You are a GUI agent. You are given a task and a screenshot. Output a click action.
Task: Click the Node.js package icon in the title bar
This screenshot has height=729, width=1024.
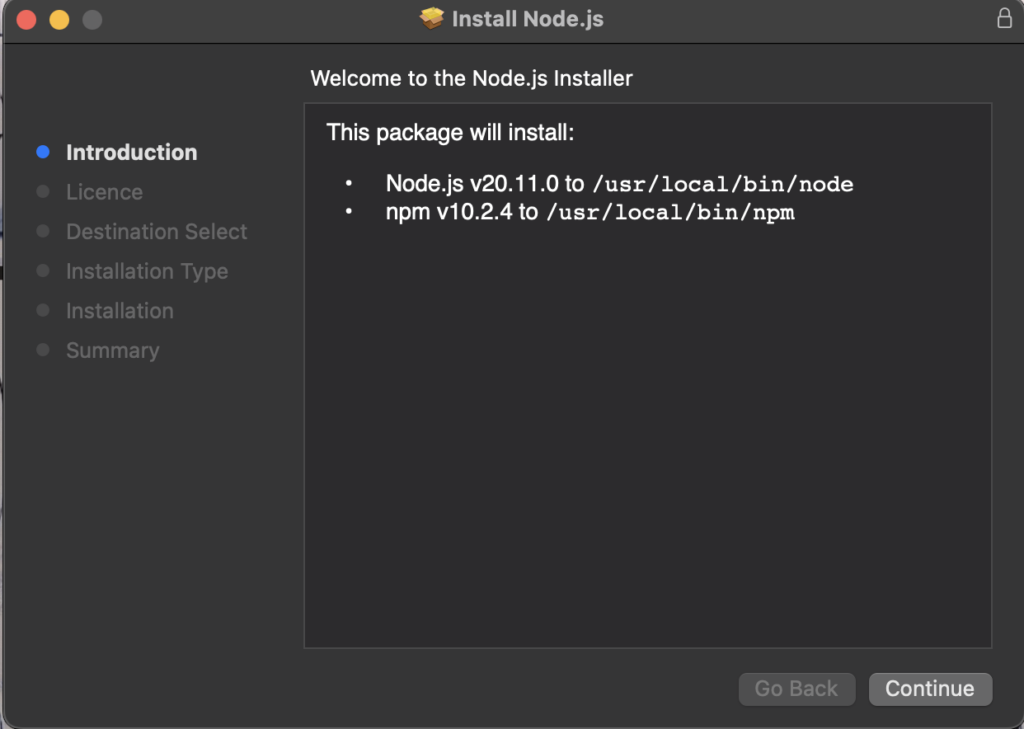click(x=430, y=17)
